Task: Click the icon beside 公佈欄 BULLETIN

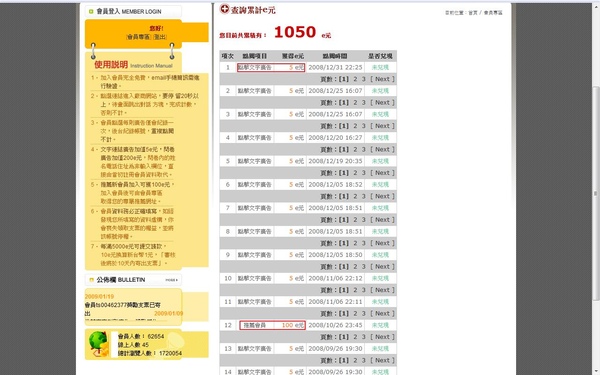Action: point(91,280)
